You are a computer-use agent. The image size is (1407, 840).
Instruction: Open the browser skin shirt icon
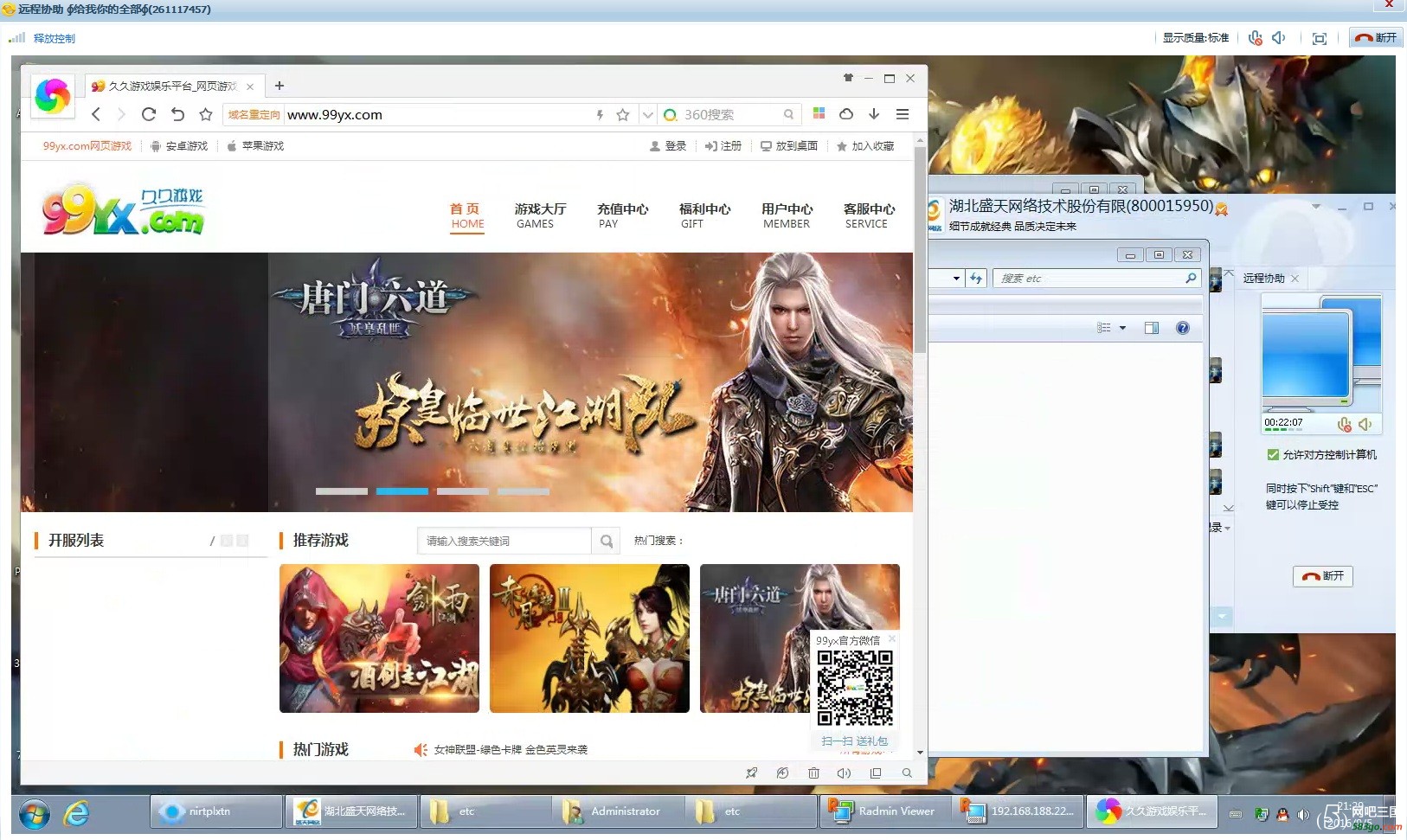(x=848, y=78)
